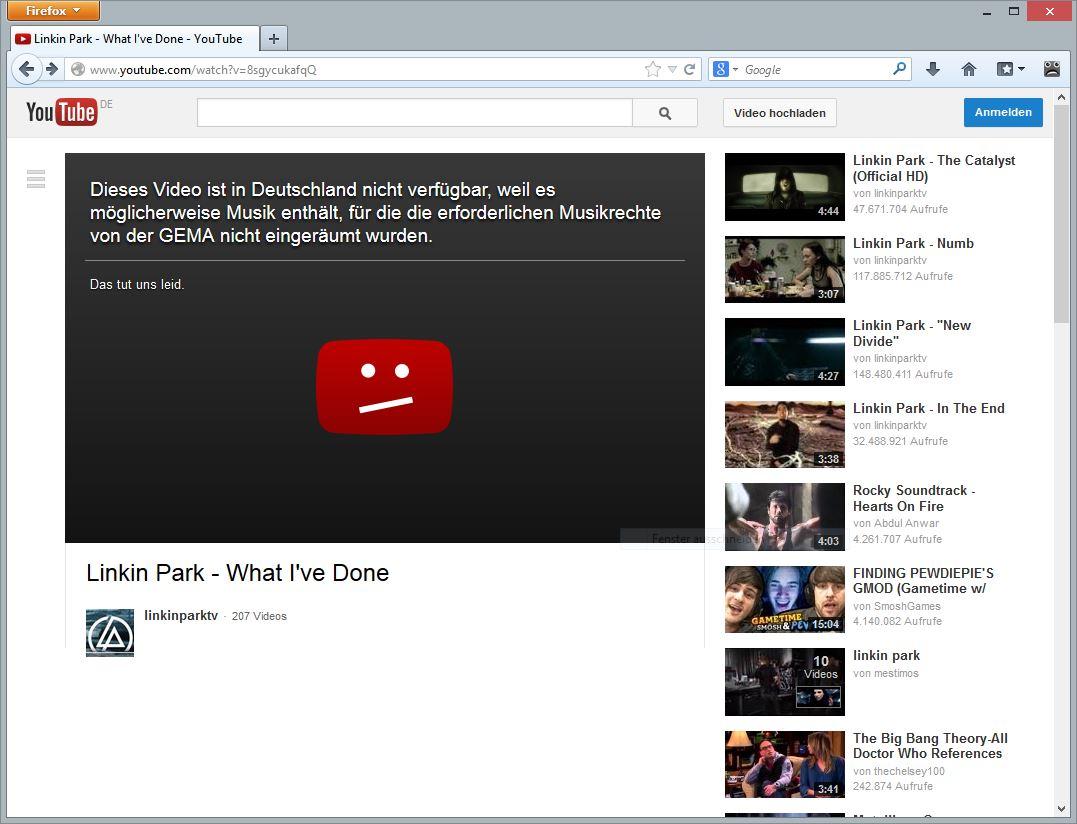Open Linkin Park - Numb title link
This screenshot has width=1077, height=824.
point(914,243)
